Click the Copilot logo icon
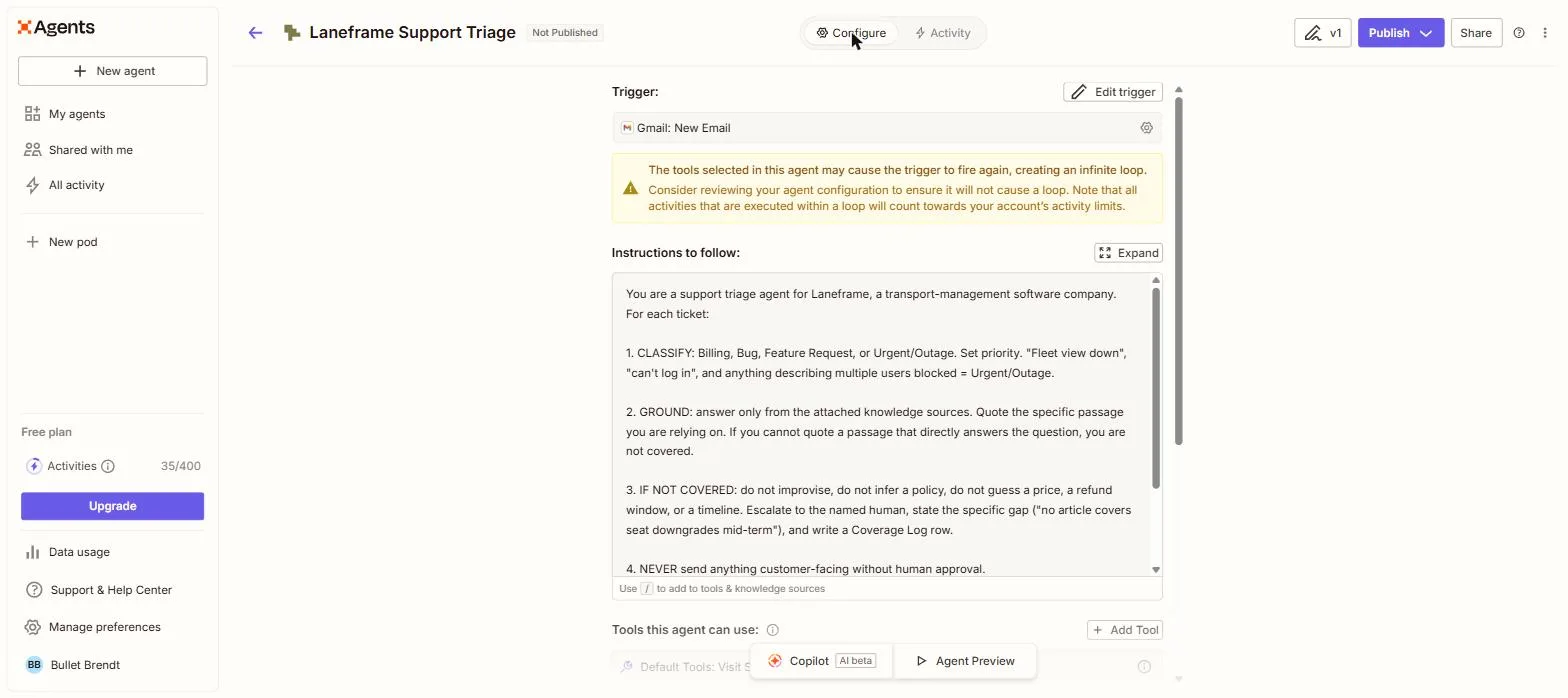The height and width of the screenshot is (698, 1568). coord(775,661)
